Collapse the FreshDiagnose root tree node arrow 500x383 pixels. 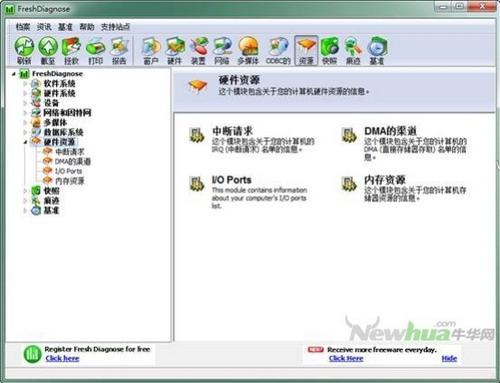13,74
